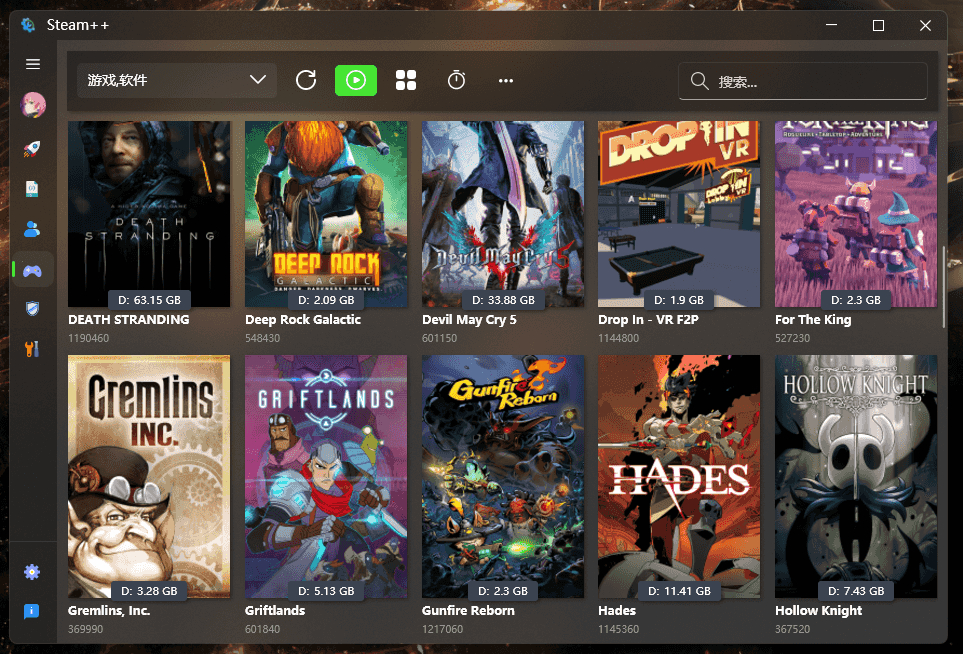Click the Drop In - VR F2P title
The width and height of the screenshot is (963, 654).
pyautogui.click(x=649, y=320)
